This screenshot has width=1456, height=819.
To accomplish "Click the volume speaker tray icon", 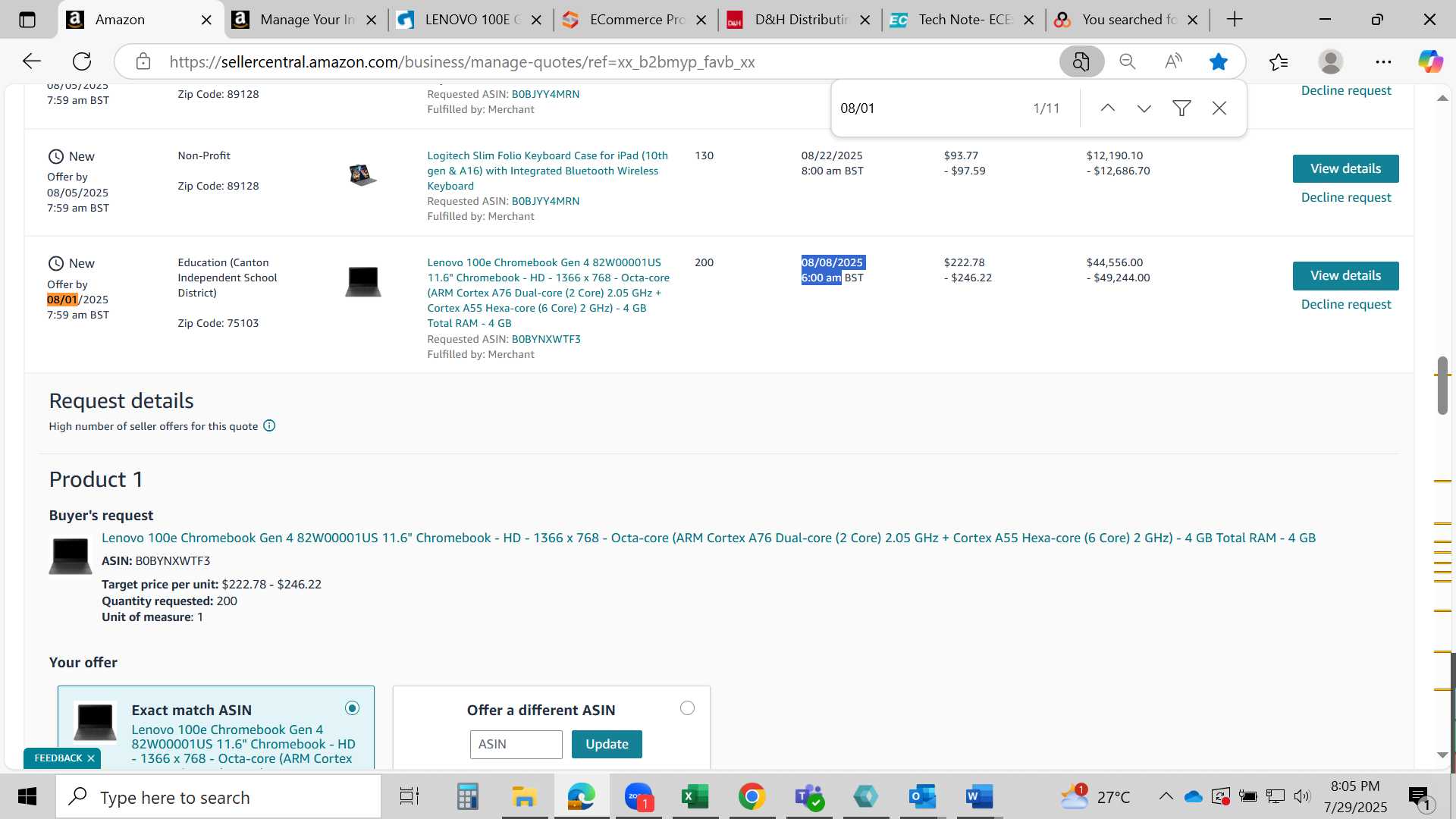I will point(1302,796).
